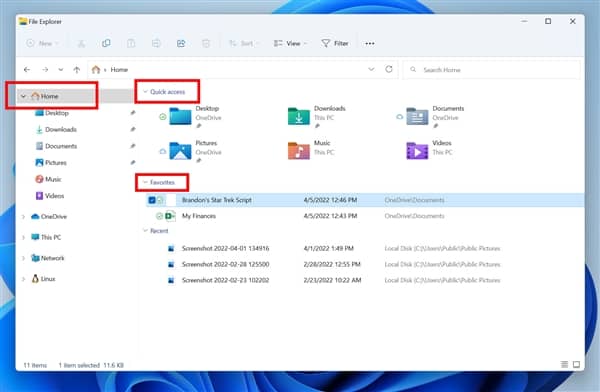This screenshot has height=392, width=600.
Task: Click the home icon in address bar
Action: tap(96, 69)
